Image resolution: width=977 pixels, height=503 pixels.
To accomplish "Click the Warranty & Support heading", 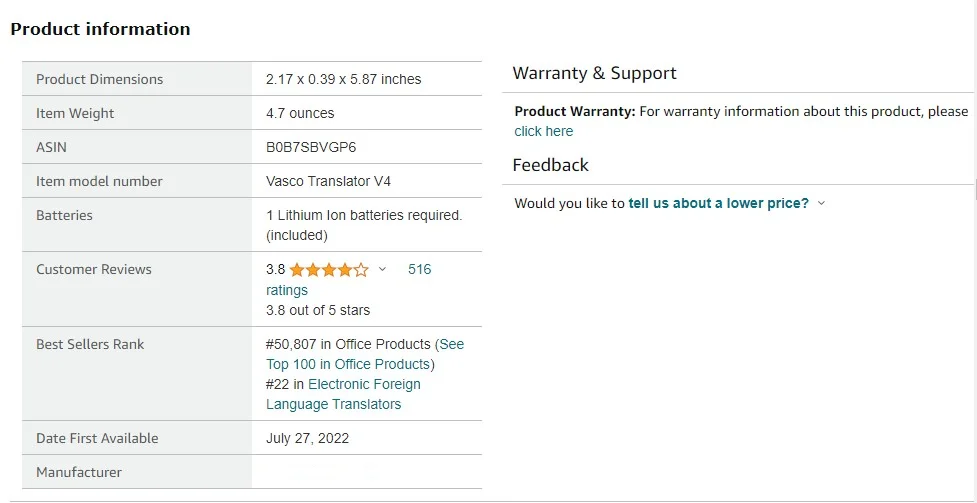I will (594, 73).
